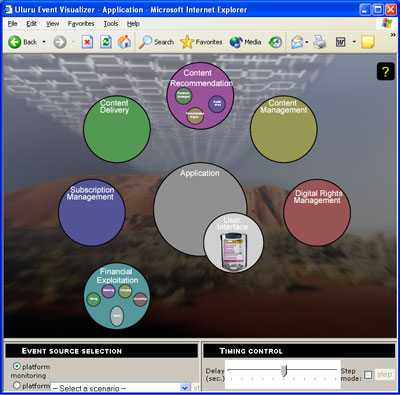Click the yellow Discuss note icon
The width and height of the screenshot is (400, 395).
pos(368,42)
